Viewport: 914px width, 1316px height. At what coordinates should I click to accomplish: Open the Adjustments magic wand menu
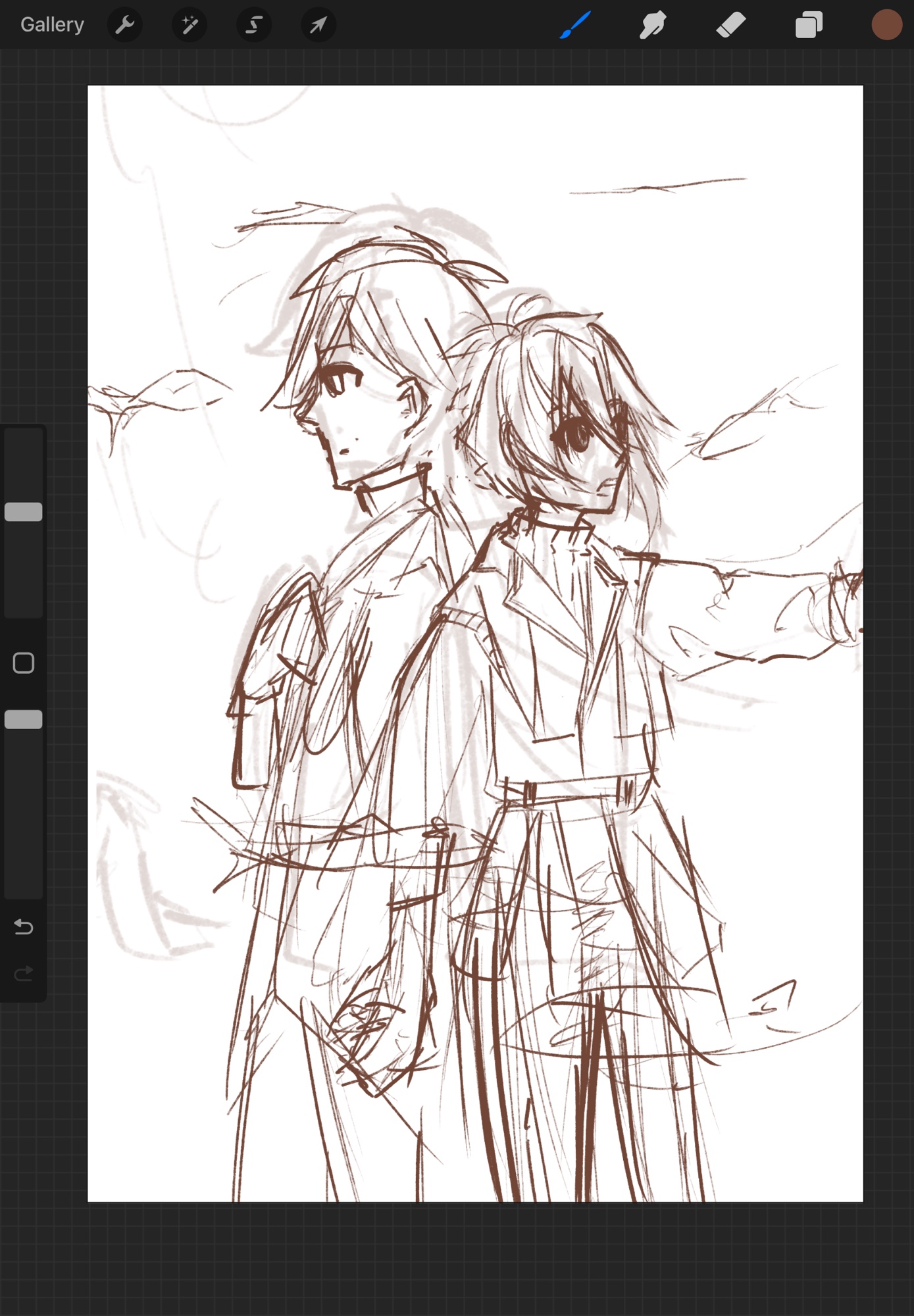click(x=190, y=25)
